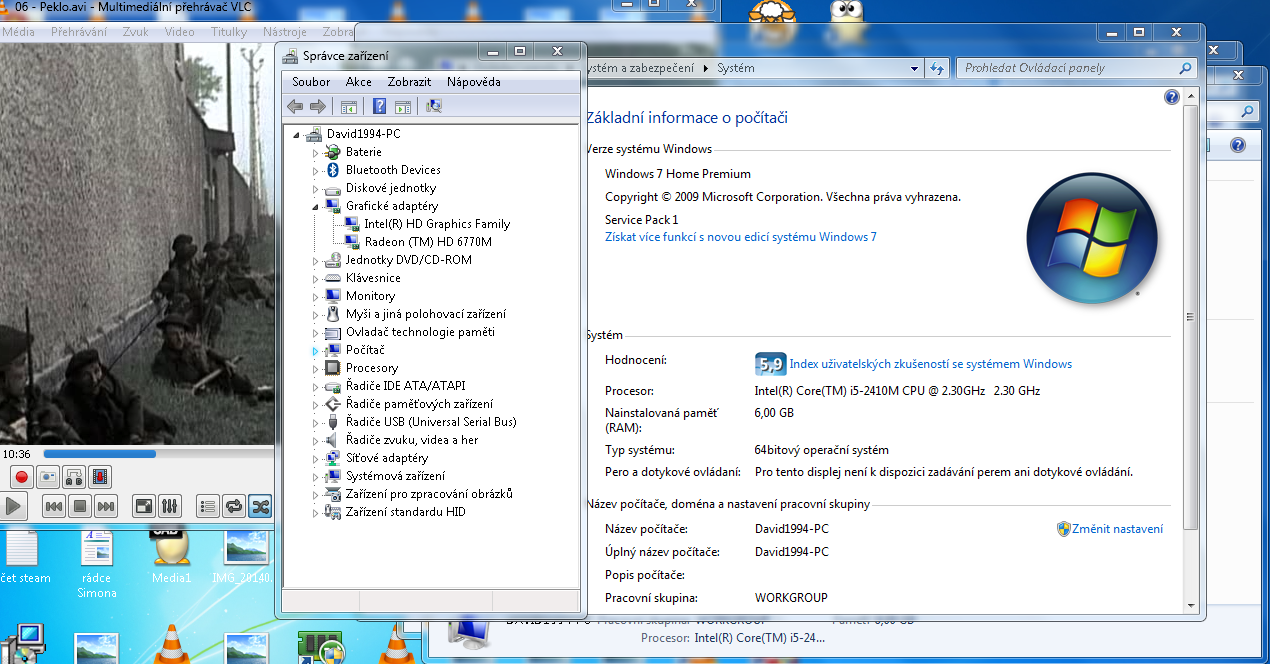Open the Windows Experience Index link
This screenshot has height=664, width=1270.
tap(930, 364)
